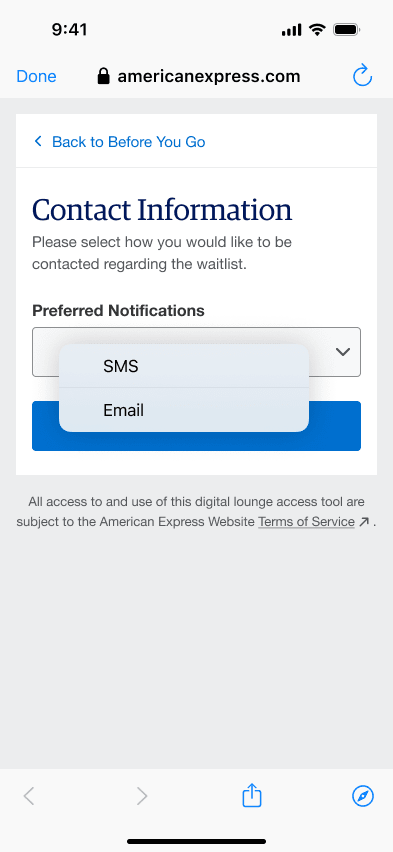Screen dimensions: 393x852
Task: Reload the page with the refresh icon
Action: tap(362, 76)
